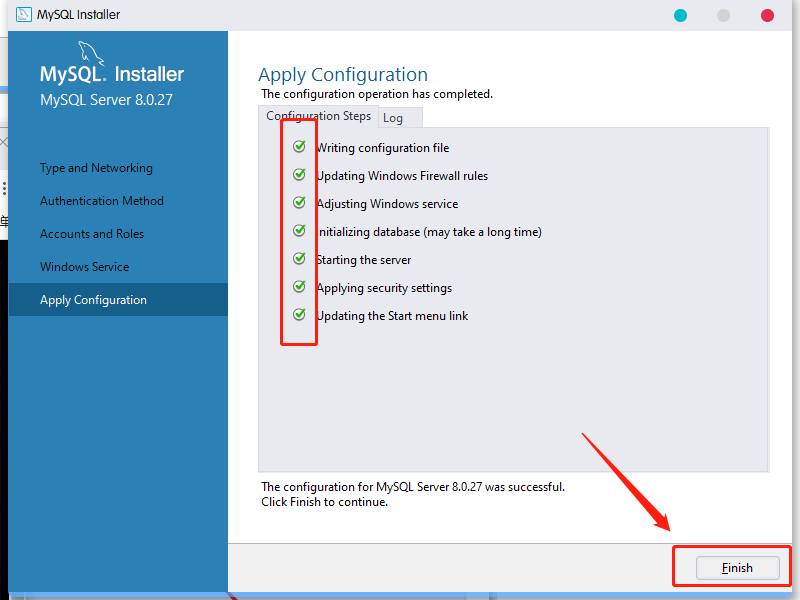800x600 pixels.
Task: Click the check icon for Initializing database
Action: 299,231
